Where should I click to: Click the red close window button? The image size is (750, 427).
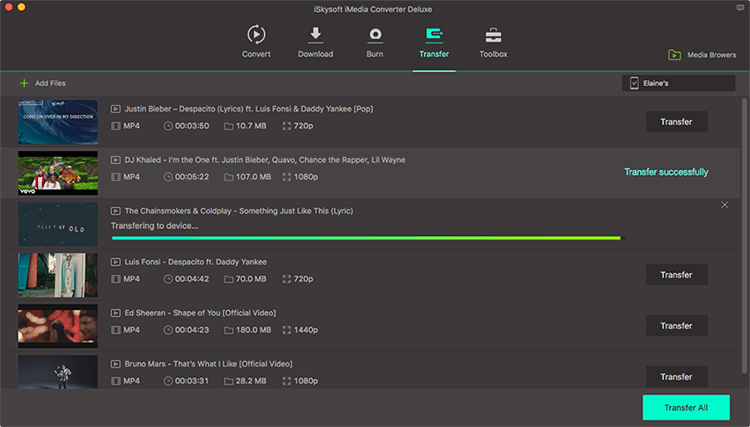tap(9, 7)
